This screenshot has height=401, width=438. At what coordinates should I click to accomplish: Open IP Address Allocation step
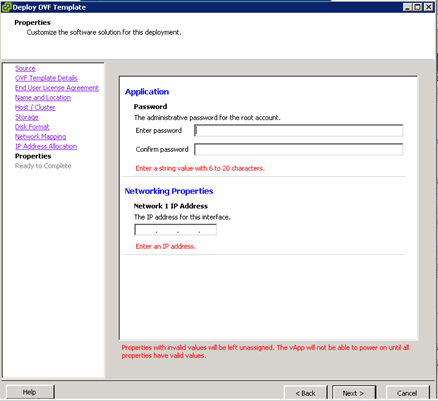pos(46,146)
